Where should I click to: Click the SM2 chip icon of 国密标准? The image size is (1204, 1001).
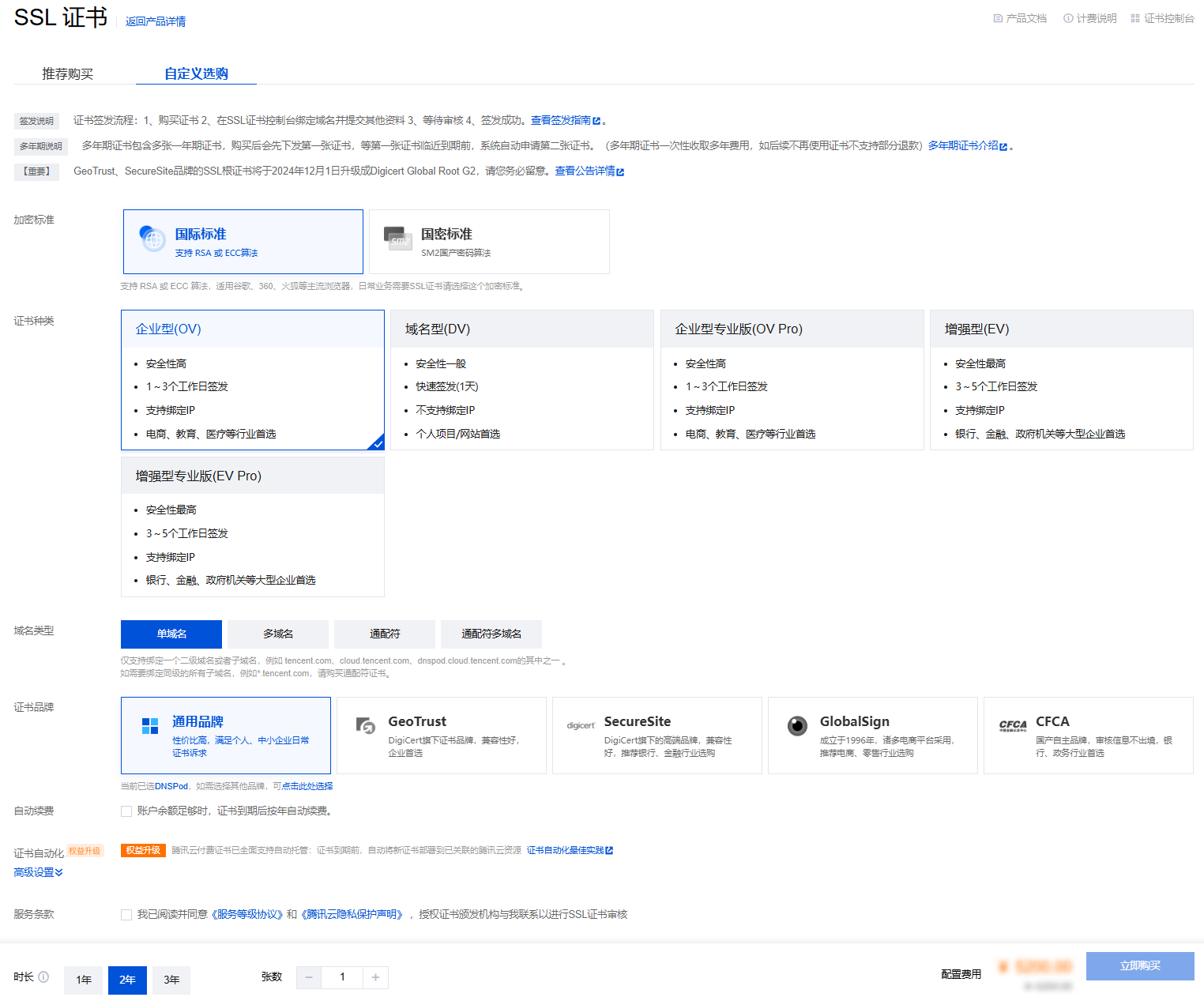coord(397,238)
